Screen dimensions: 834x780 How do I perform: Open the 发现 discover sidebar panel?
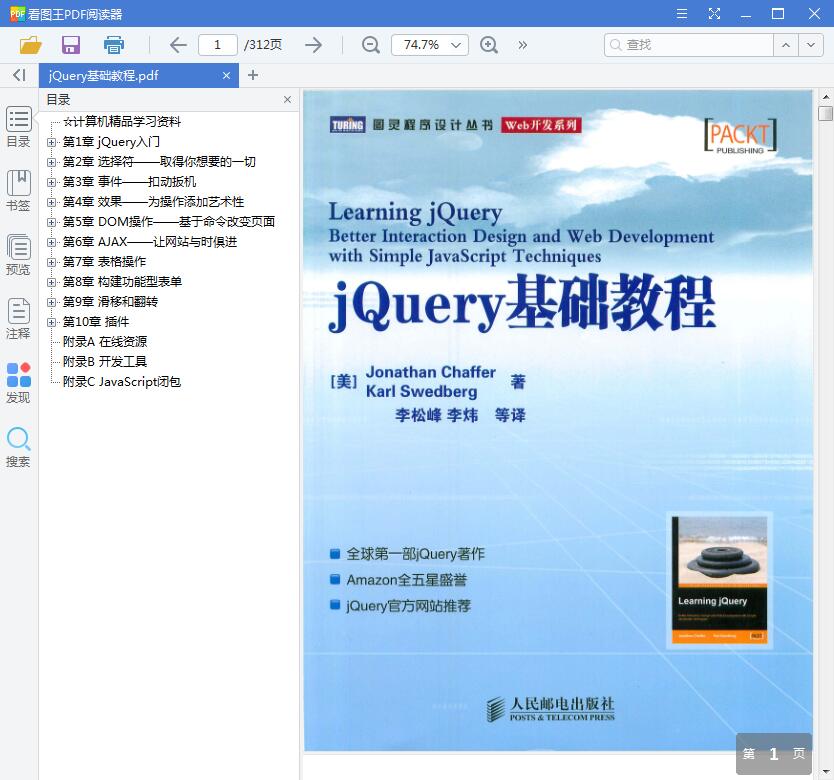point(19,383)
